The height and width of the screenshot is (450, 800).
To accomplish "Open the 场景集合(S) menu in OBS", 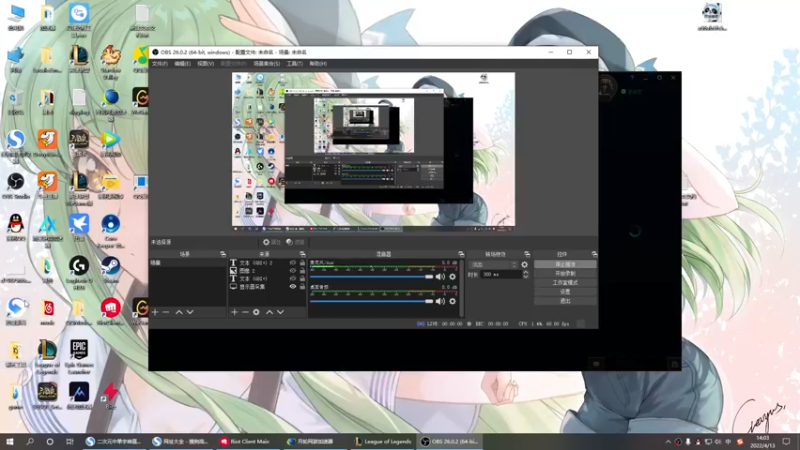I will (266, 64).
